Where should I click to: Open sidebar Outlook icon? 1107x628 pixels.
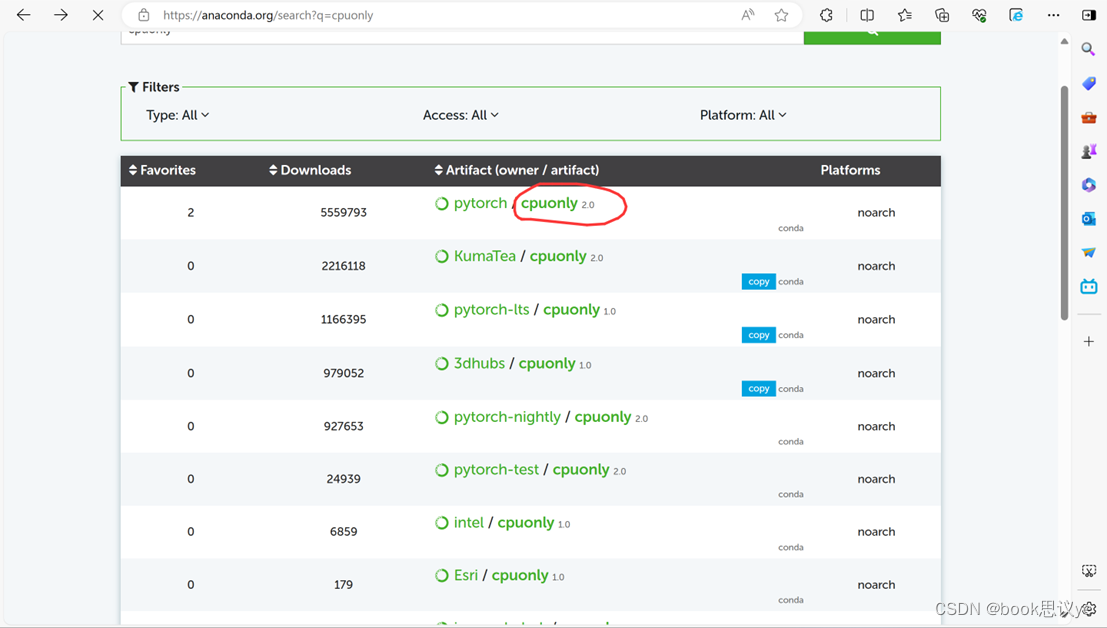[x=1089, y=219]
